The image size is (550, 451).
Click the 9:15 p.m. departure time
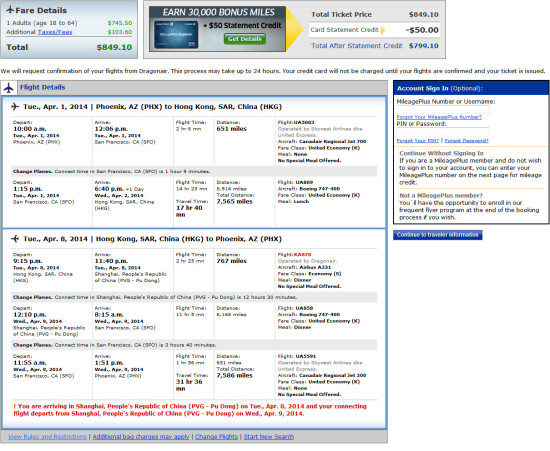28,261
